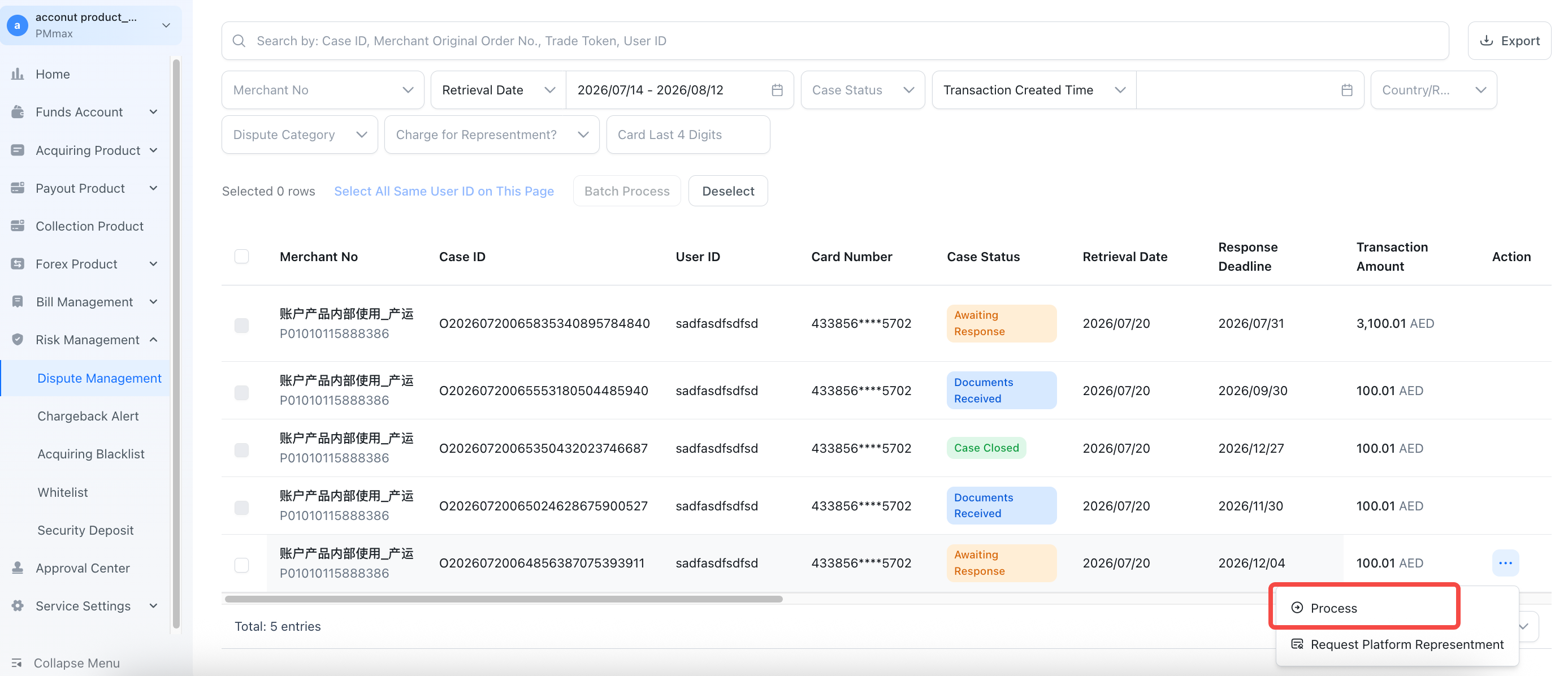Open Security Deposit in sidebar

pos(86,530)
